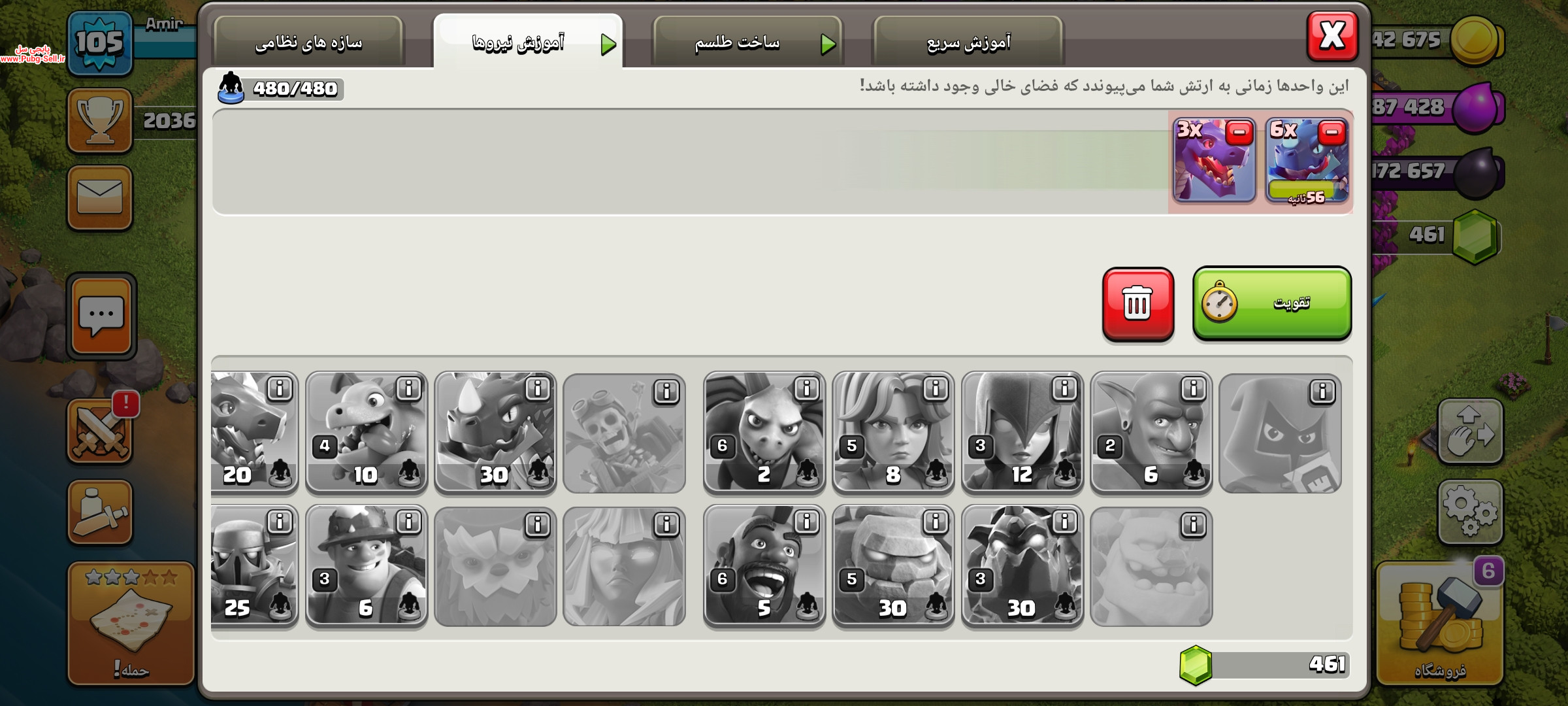Select the Hog Rider troop card
1568x706 pixels.
tap(764, 565)
